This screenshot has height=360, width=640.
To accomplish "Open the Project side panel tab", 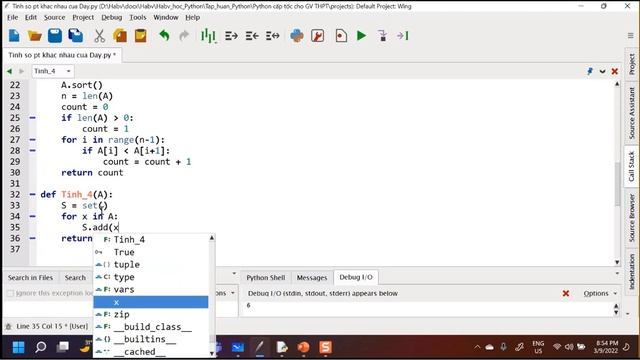I will (x=631, y=64).
